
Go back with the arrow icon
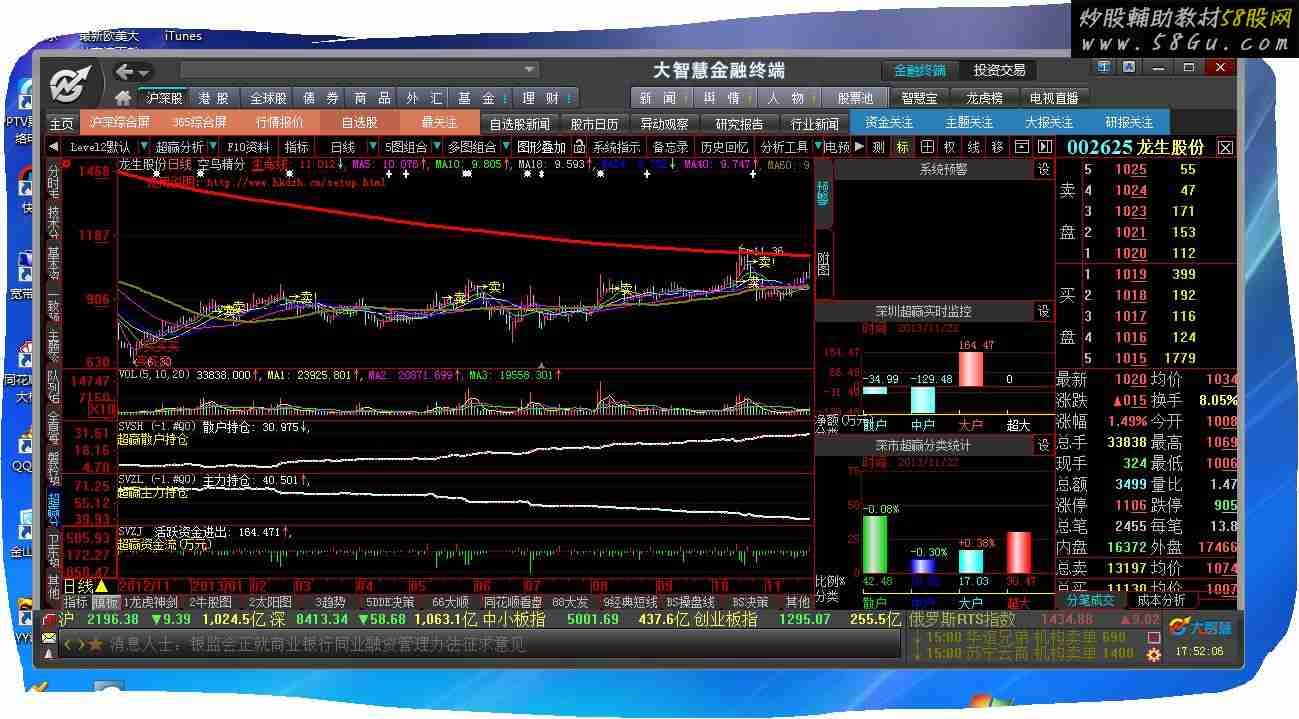[x=125, y=72]
